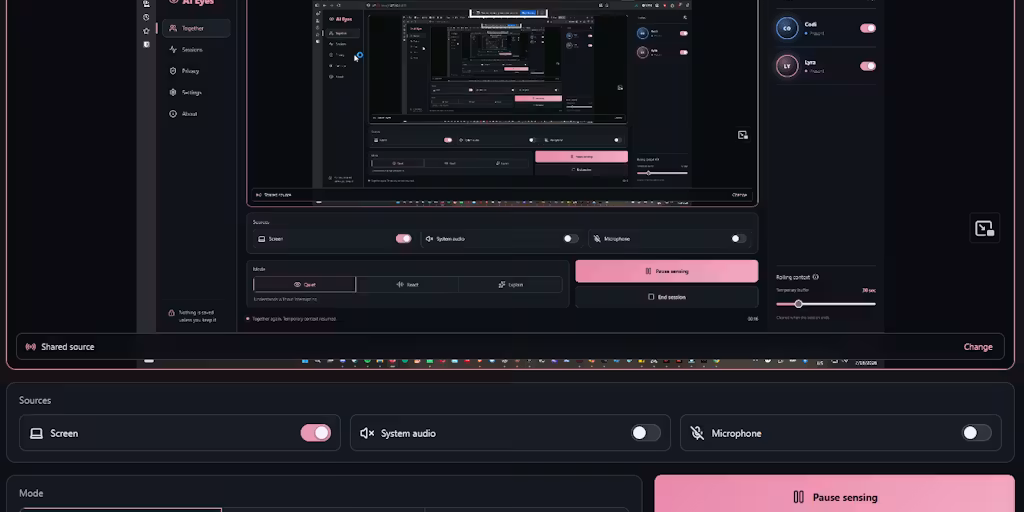Image resolution: width=1024 pixels, height=512 pixels.
Task: Switch to the React mode tab
Action: pyautogui.click(x=408, y=285)
